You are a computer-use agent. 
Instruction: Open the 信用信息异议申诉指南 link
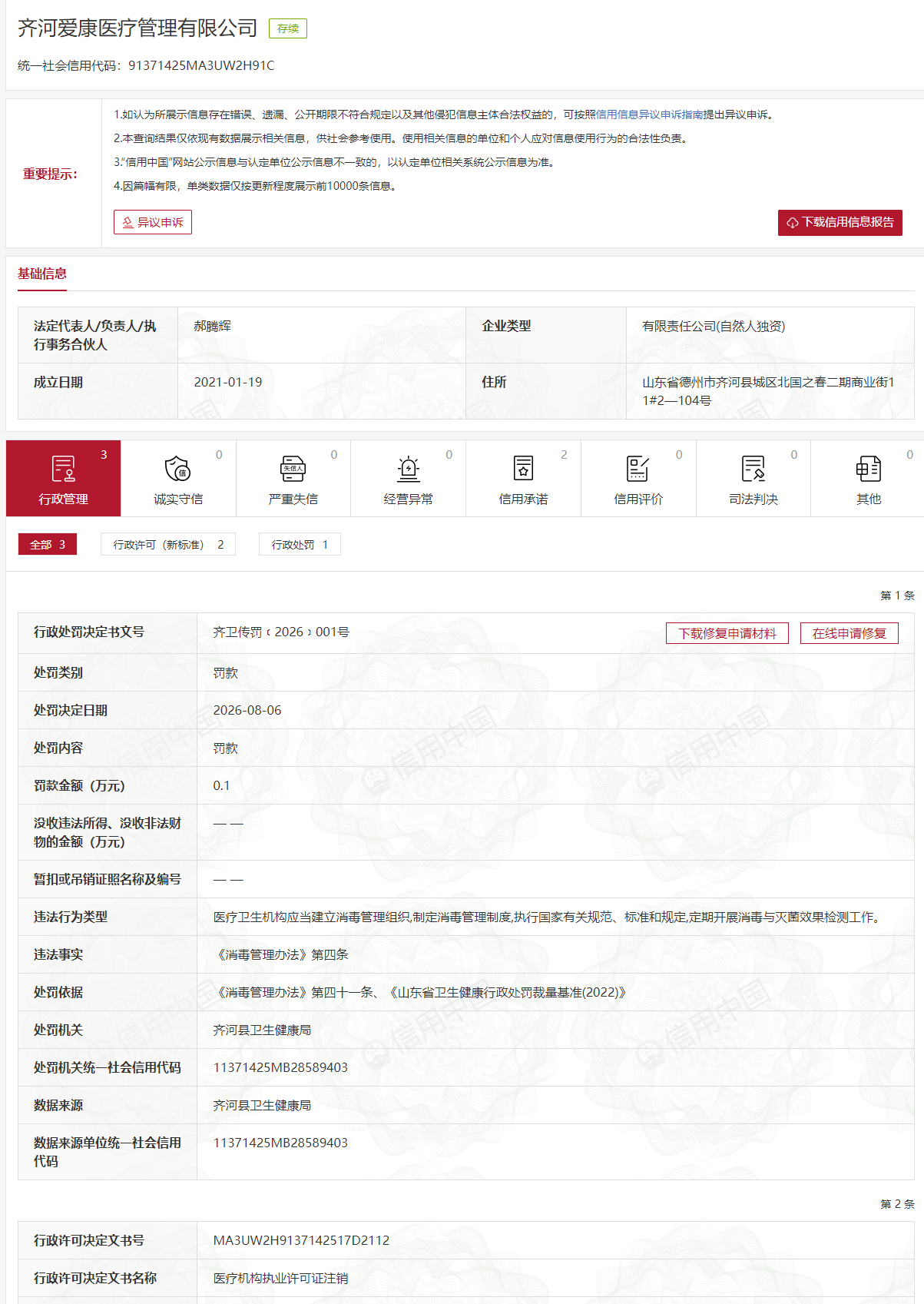[x=650, y=114]
